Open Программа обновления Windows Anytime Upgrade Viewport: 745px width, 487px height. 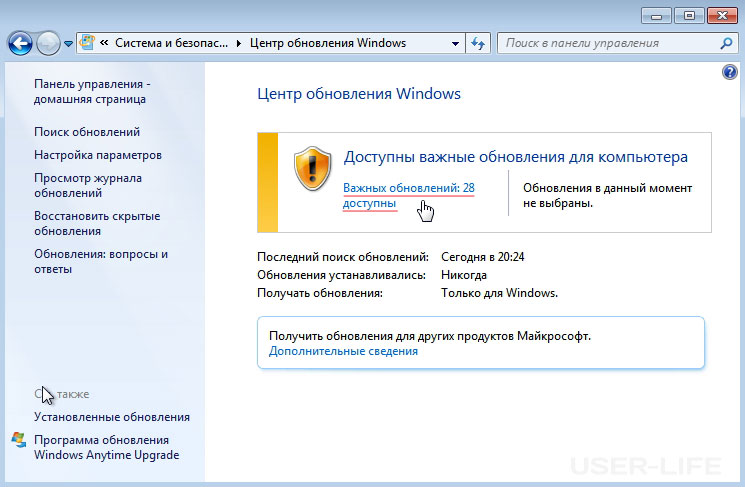(106, 447)
